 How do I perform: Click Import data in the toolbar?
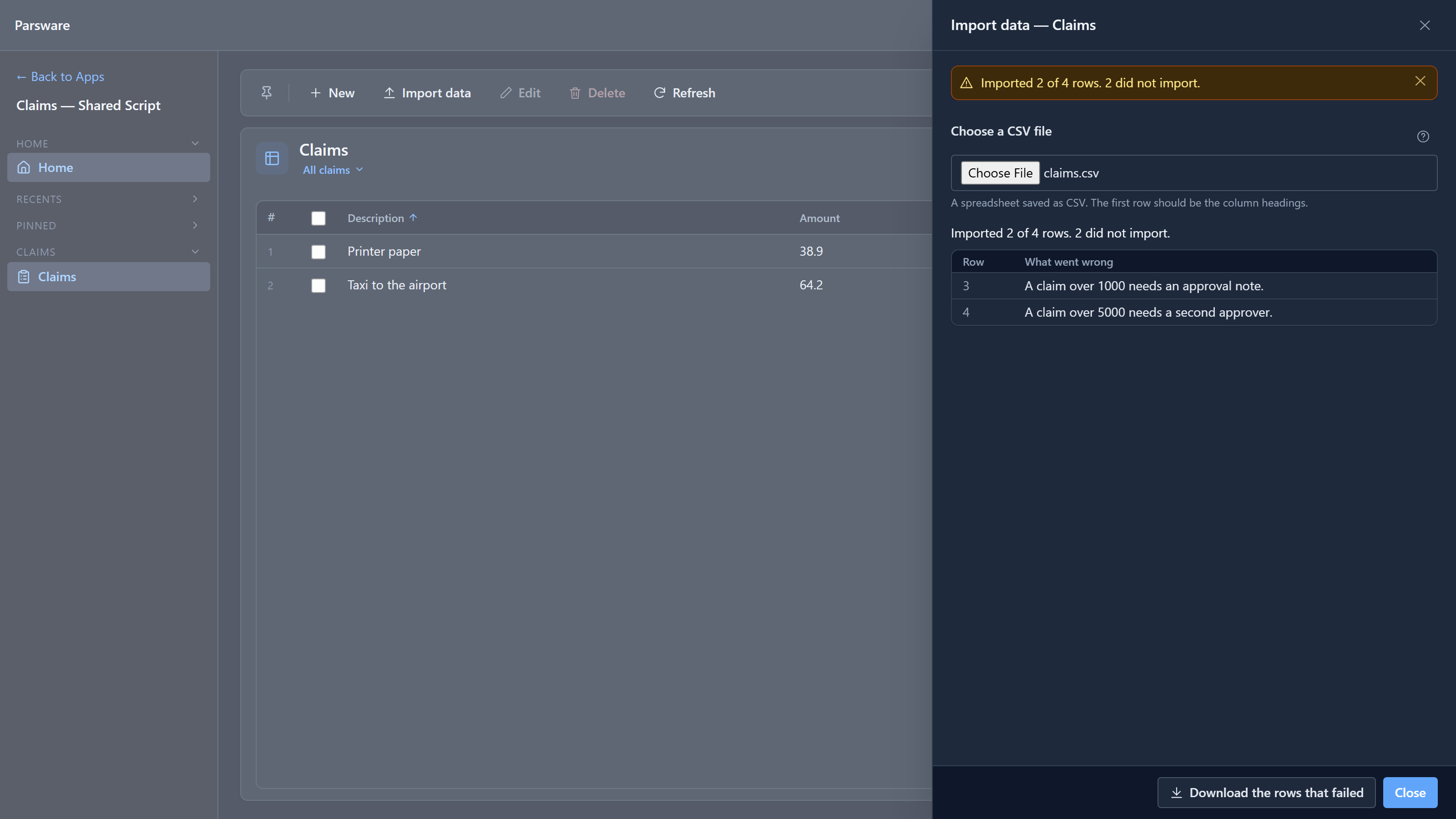427,93
